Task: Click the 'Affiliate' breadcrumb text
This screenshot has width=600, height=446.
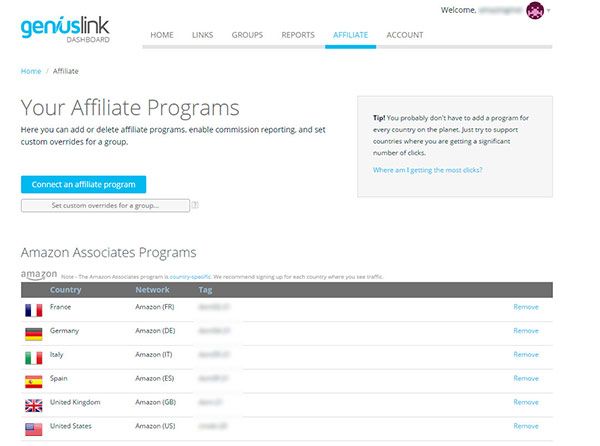Action: tap(65, 71)
